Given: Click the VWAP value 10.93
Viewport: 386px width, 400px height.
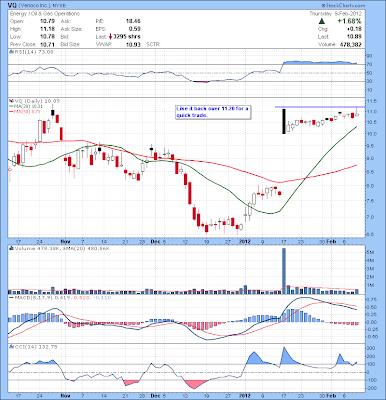Looking at the screenshot, I should (133, 44).
